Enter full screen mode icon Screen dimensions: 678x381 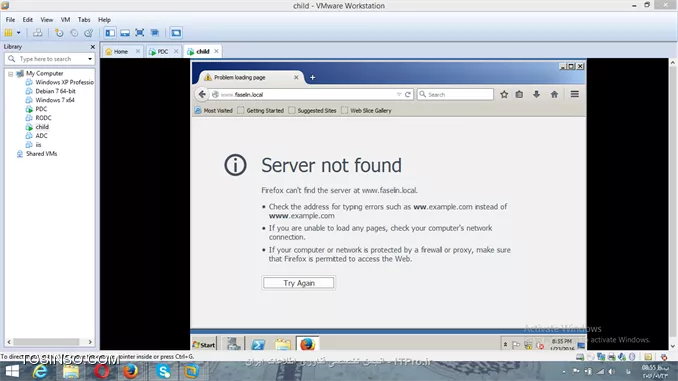click(x=140, y=32)
